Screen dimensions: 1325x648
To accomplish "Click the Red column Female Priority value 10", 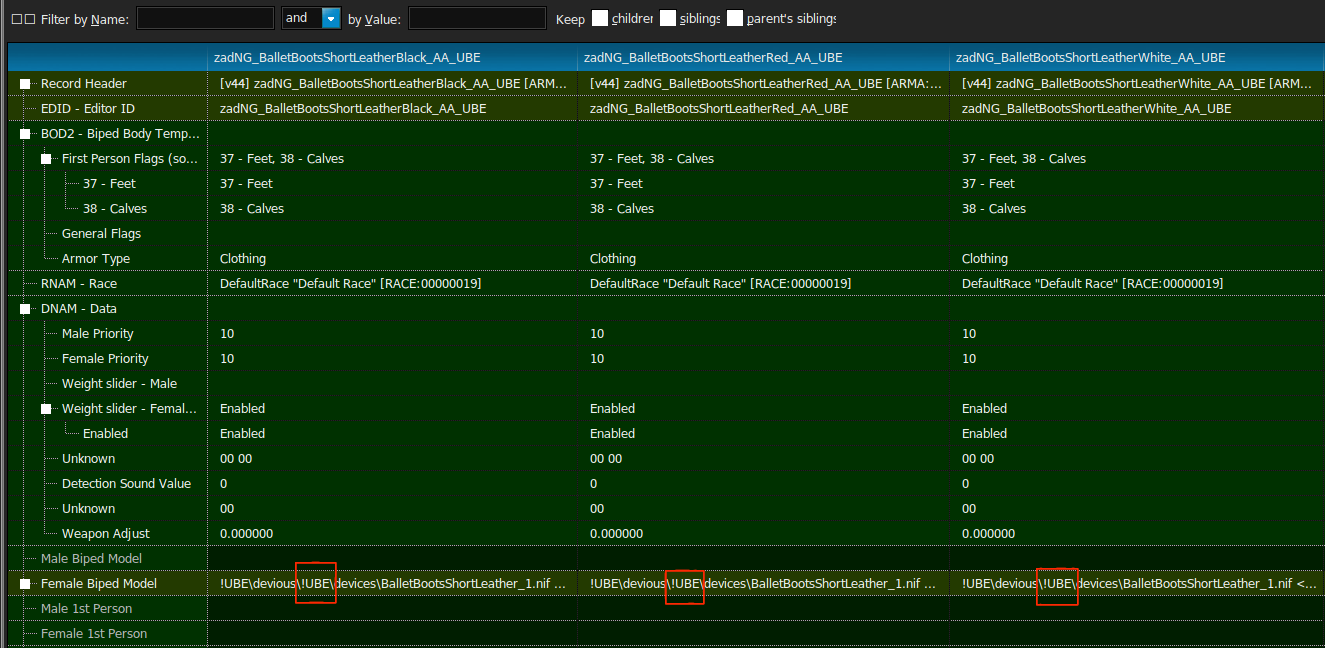I will (597, 359).
